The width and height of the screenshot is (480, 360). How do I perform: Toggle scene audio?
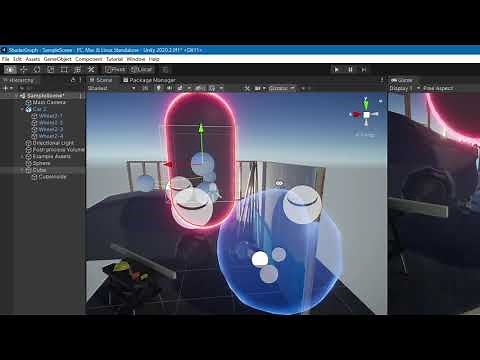pyautogui.click(x=170, y=88)
